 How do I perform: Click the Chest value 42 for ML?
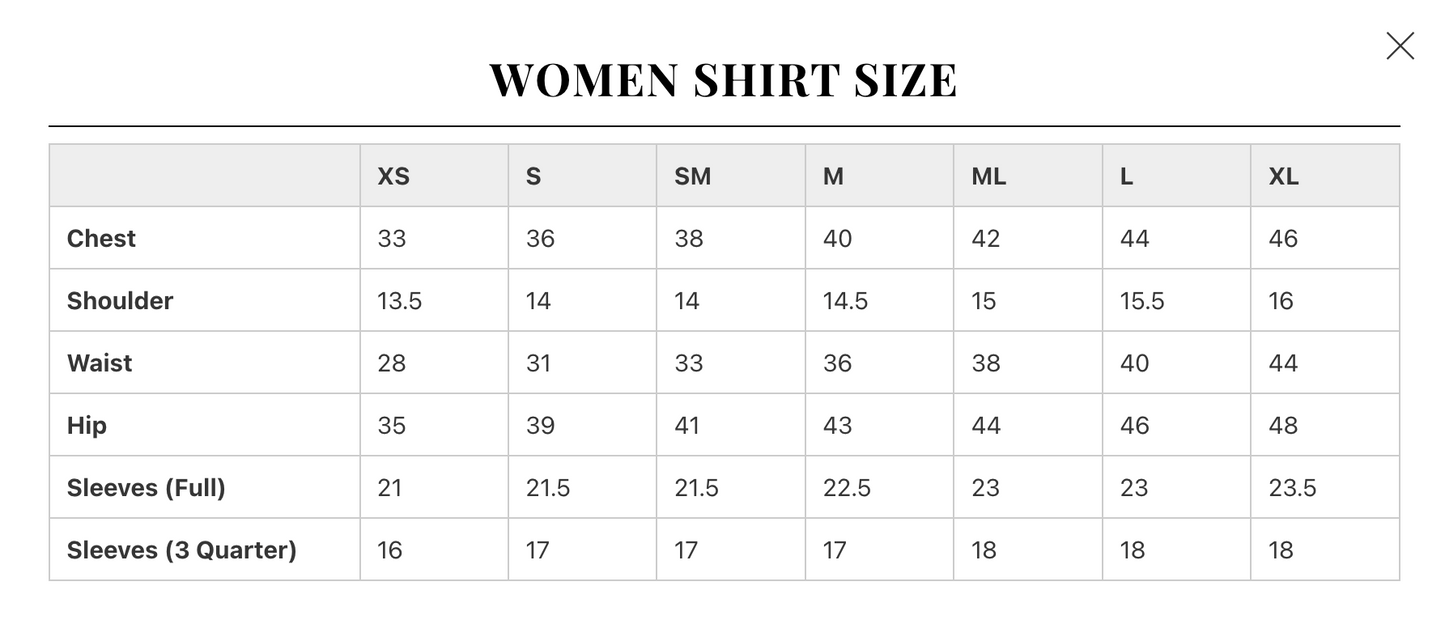pos(986,238)
